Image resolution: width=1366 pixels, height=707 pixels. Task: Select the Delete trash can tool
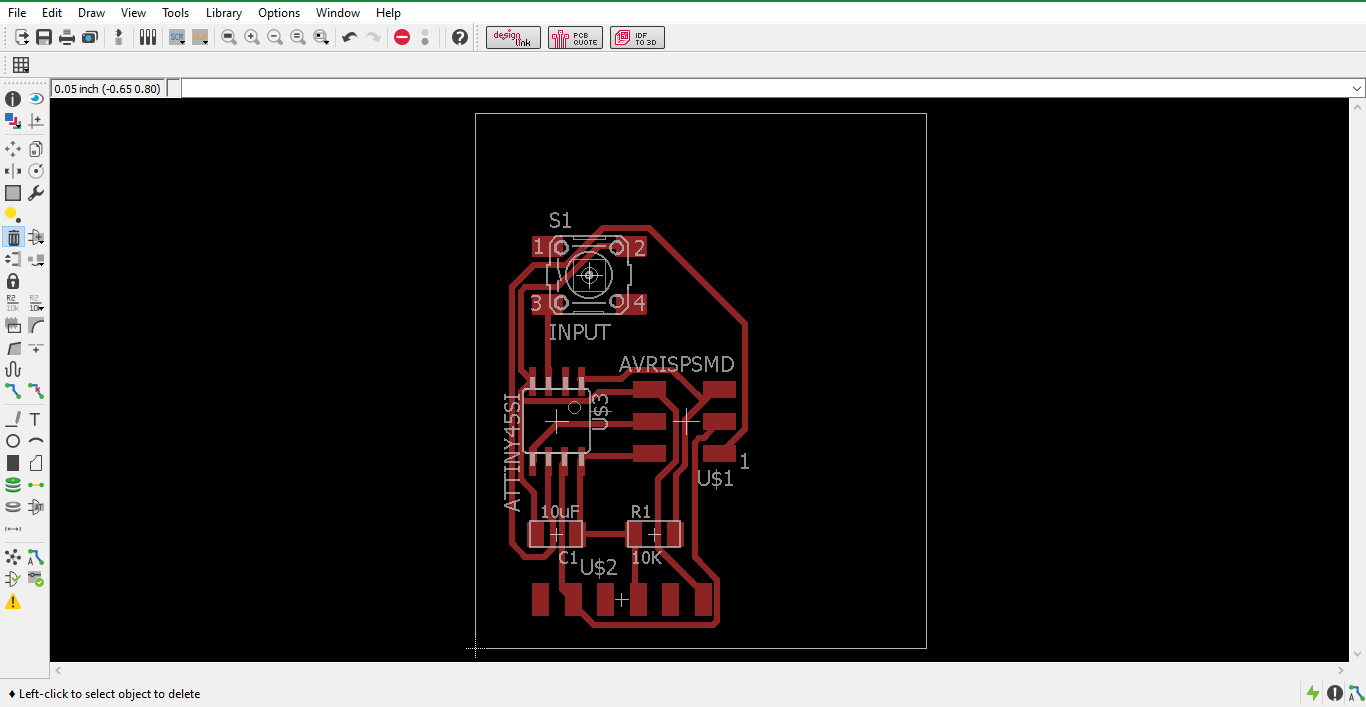[13, 237]
